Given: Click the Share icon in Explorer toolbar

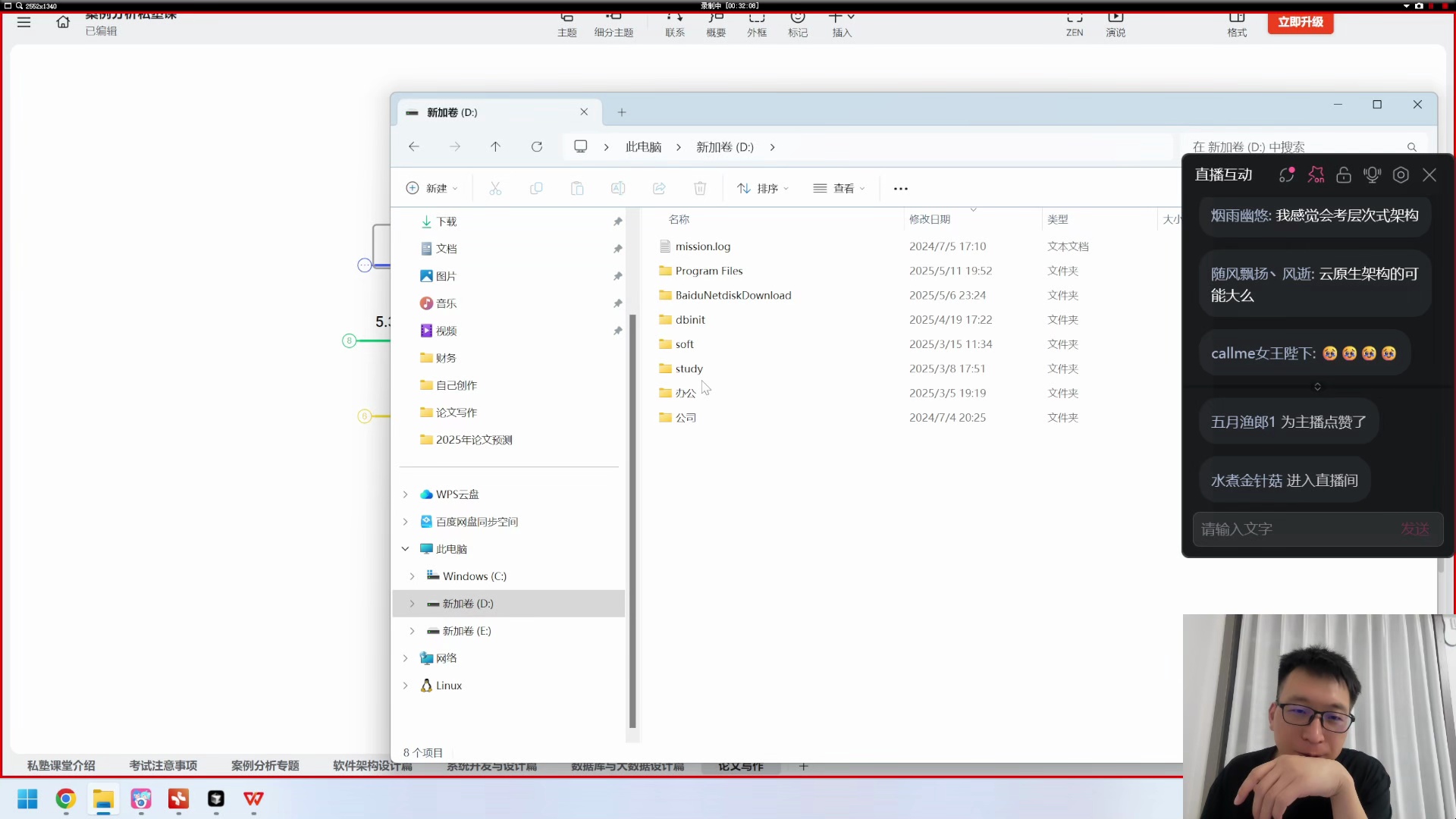Looking at the screenshot, I should tap(659, 189).
